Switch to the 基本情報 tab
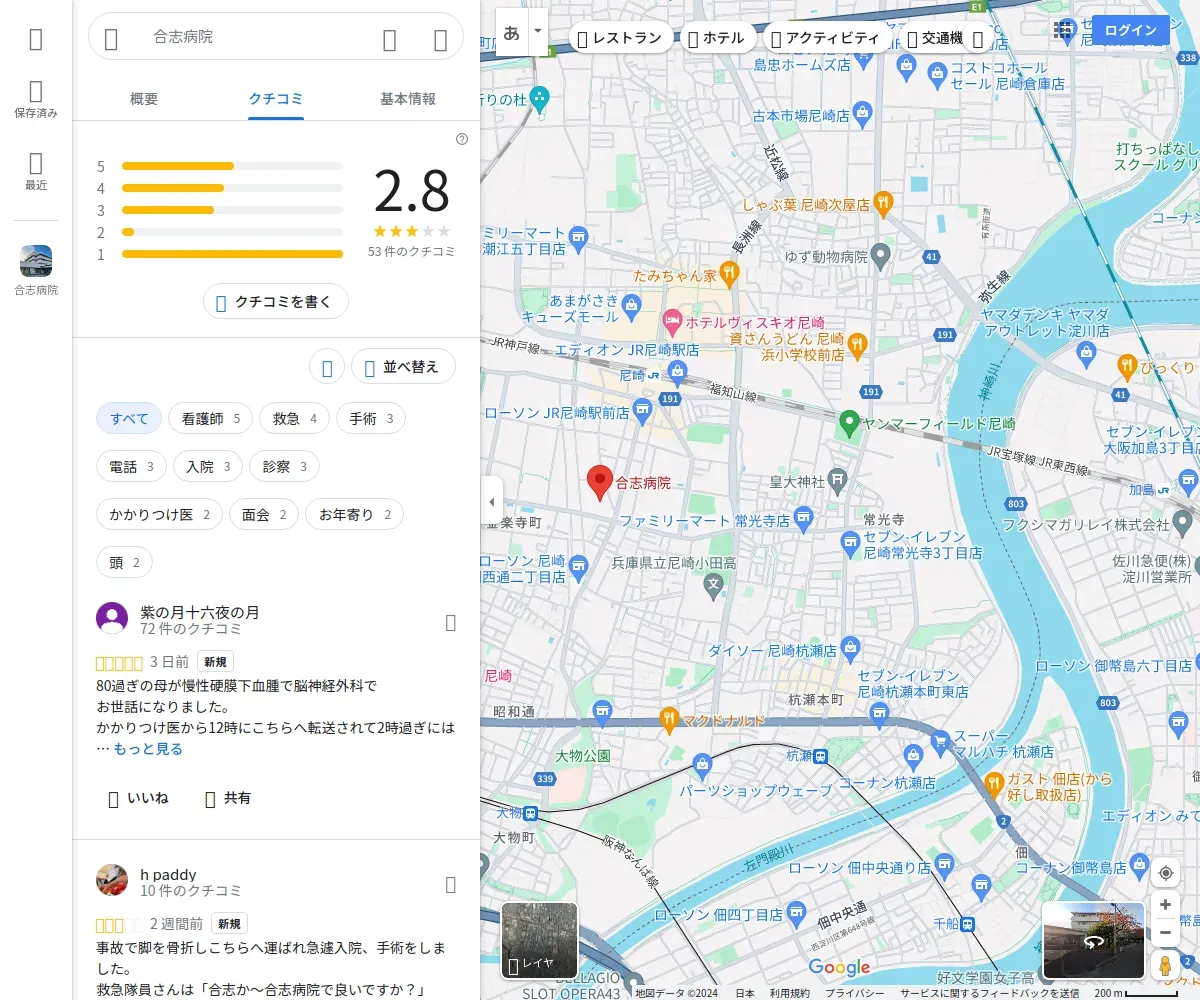This screenshot has height=1000, width=1200. 408,99
